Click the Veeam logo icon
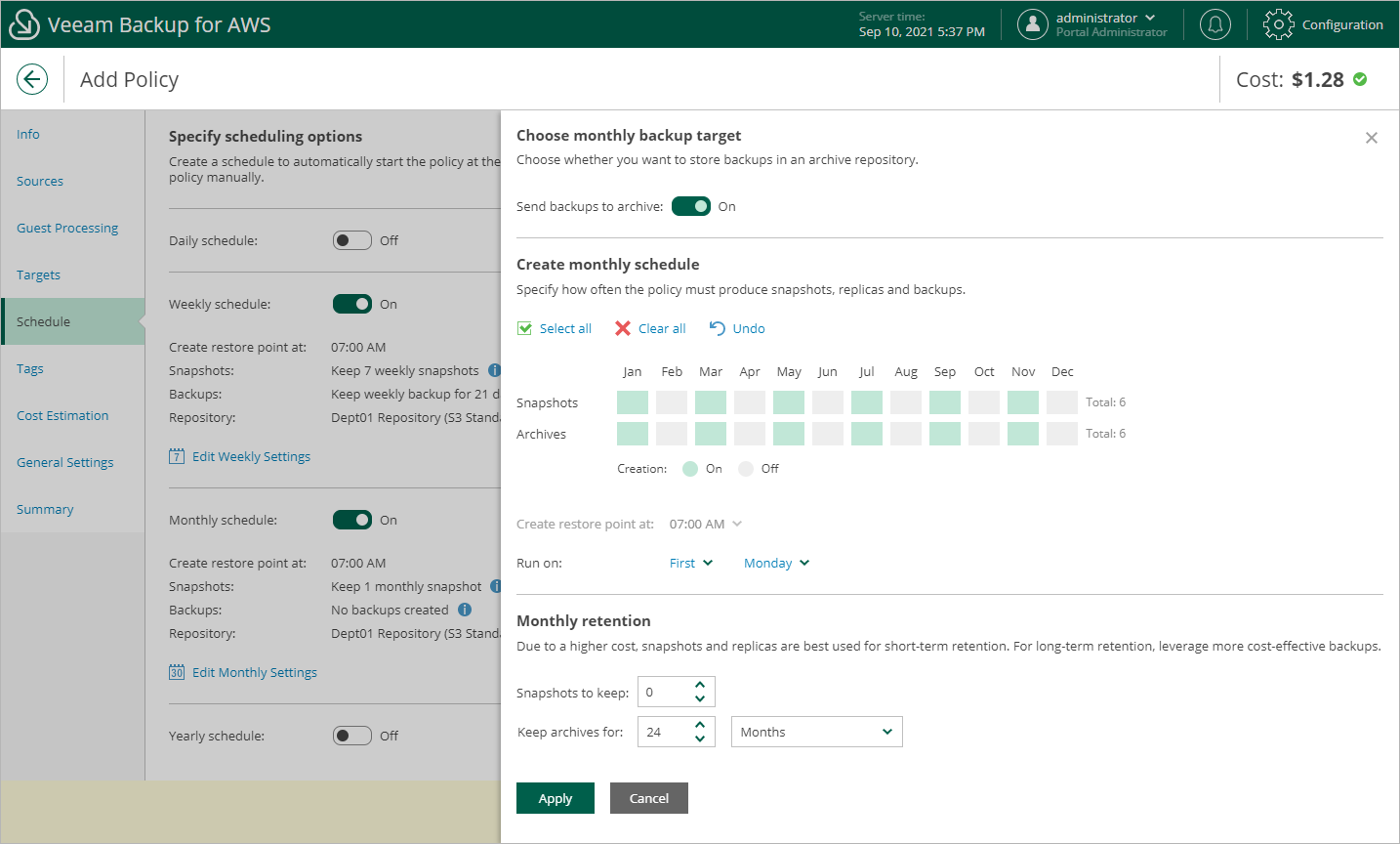 pos(23,24)
